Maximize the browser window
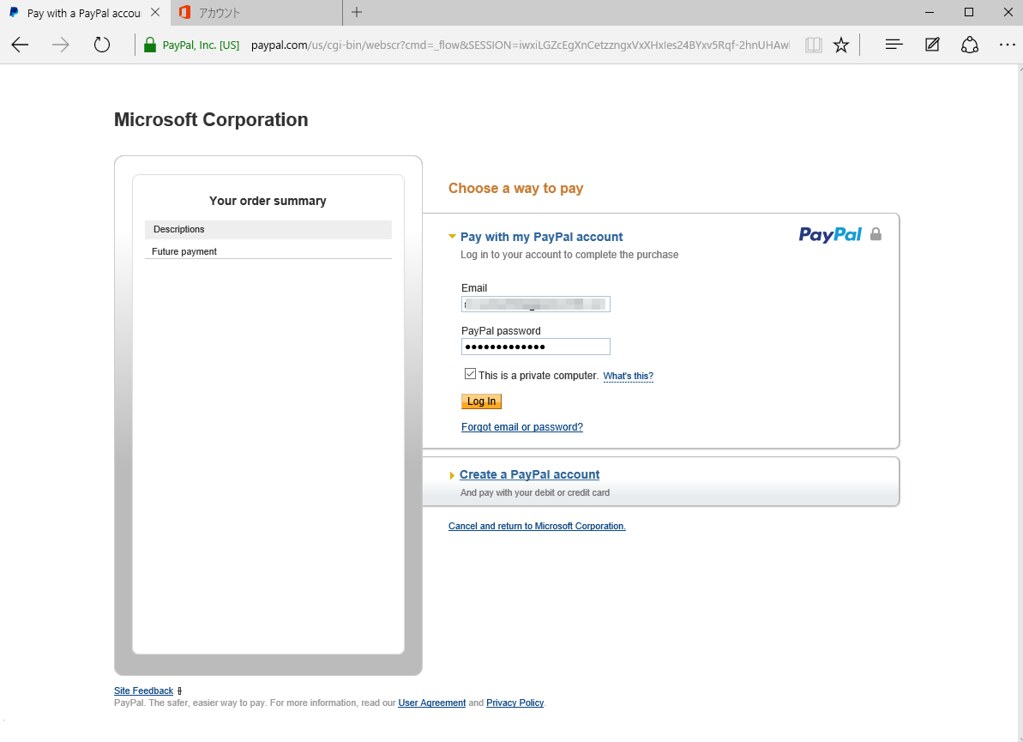 click(969, 12)
